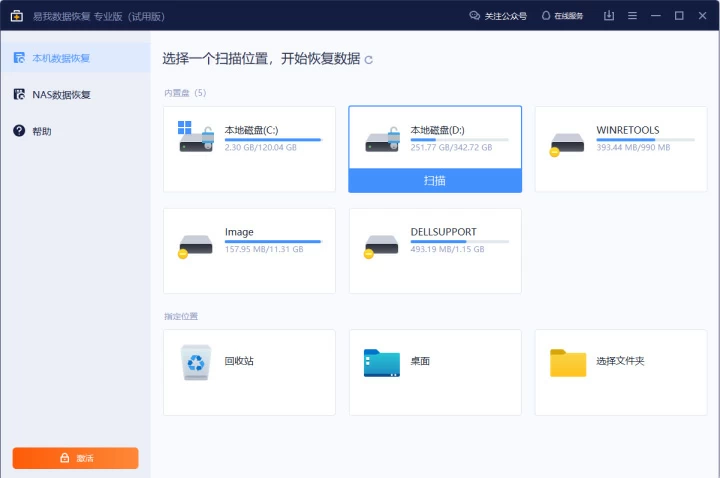Click the Image drive usage bar
Screen dimensions: 720x478
click(273, 242)
